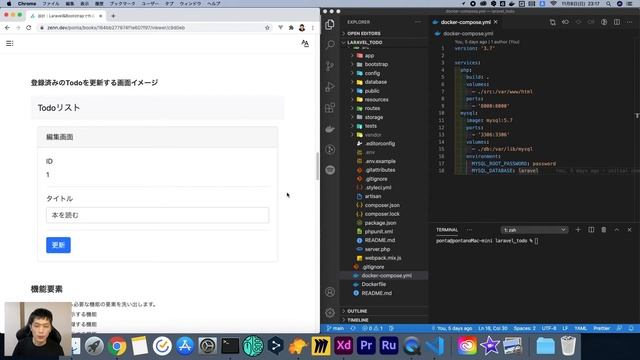Open Explorer view in VS Code activity bar

coord(330,24)
